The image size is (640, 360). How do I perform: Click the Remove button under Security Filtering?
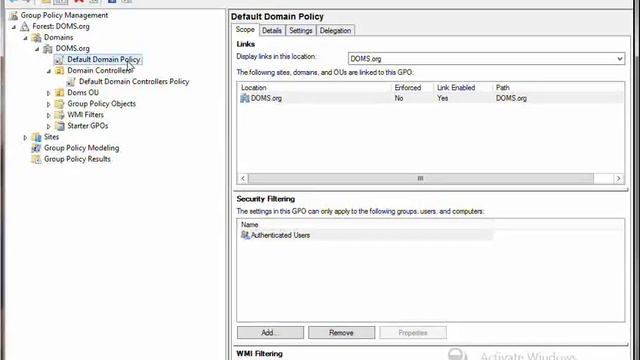point(341,333)
